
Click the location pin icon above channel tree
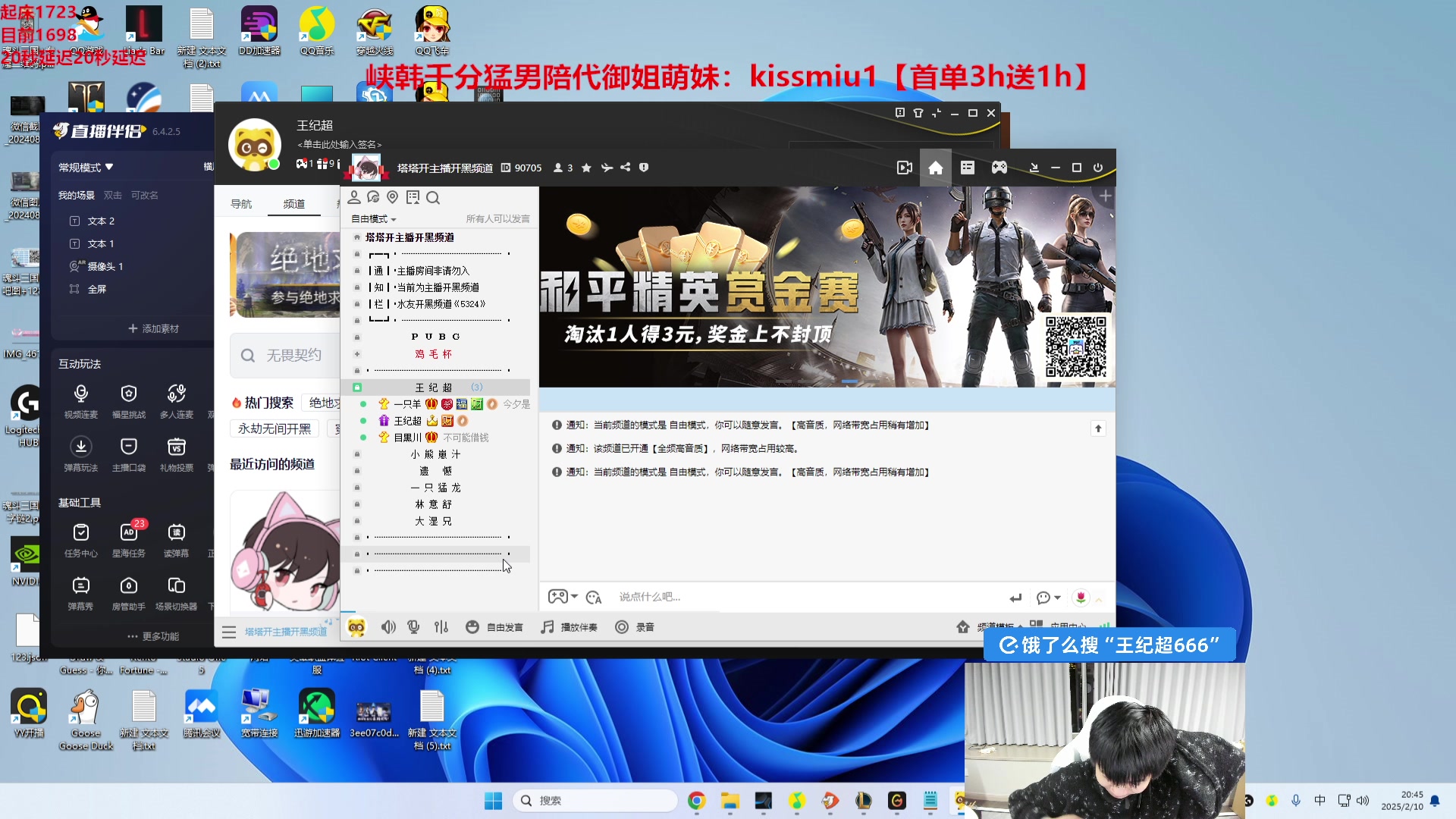[x=392, y=197]
